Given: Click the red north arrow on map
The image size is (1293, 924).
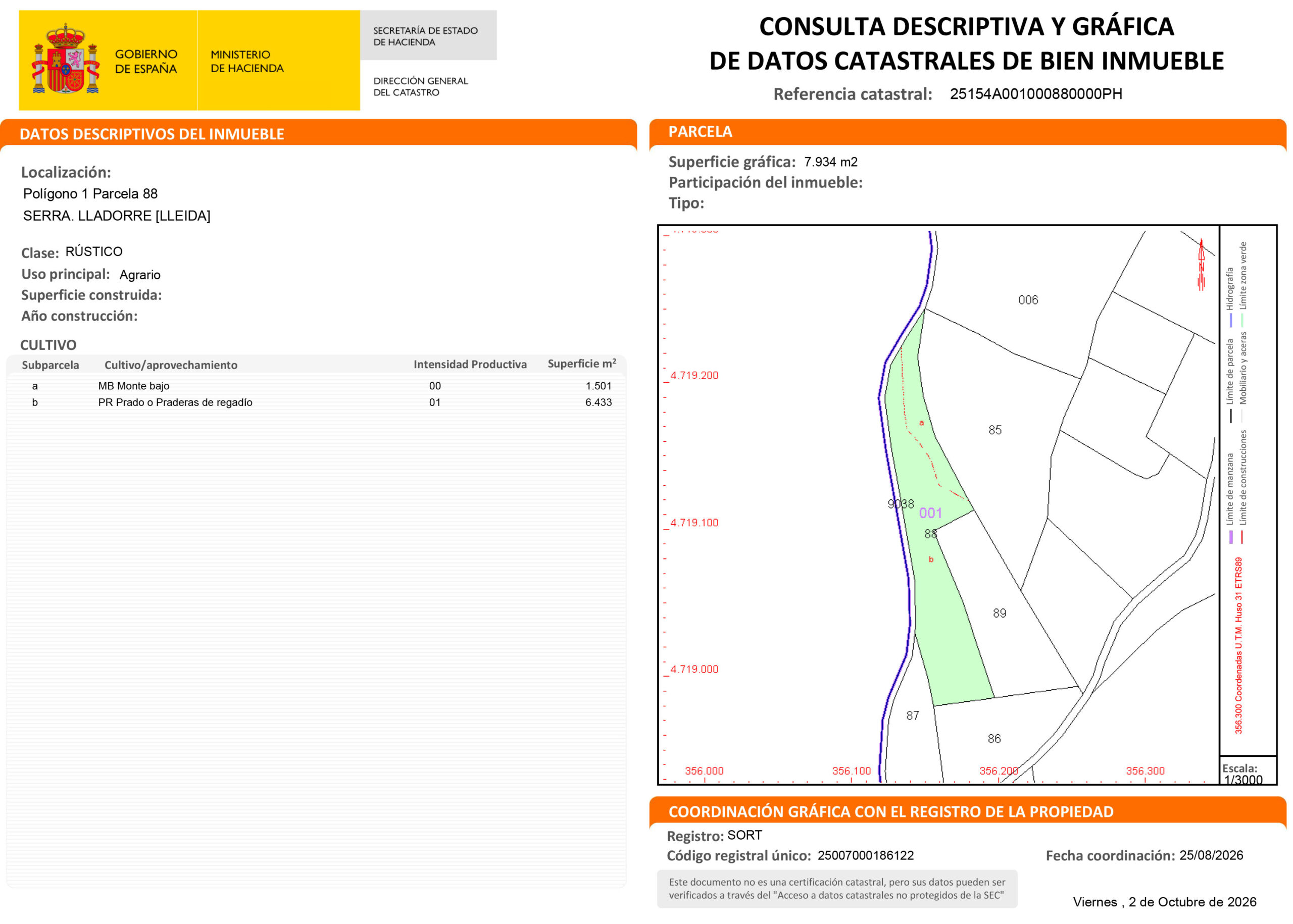Looking at the screenshot, I should click(x=1201, y=265).
